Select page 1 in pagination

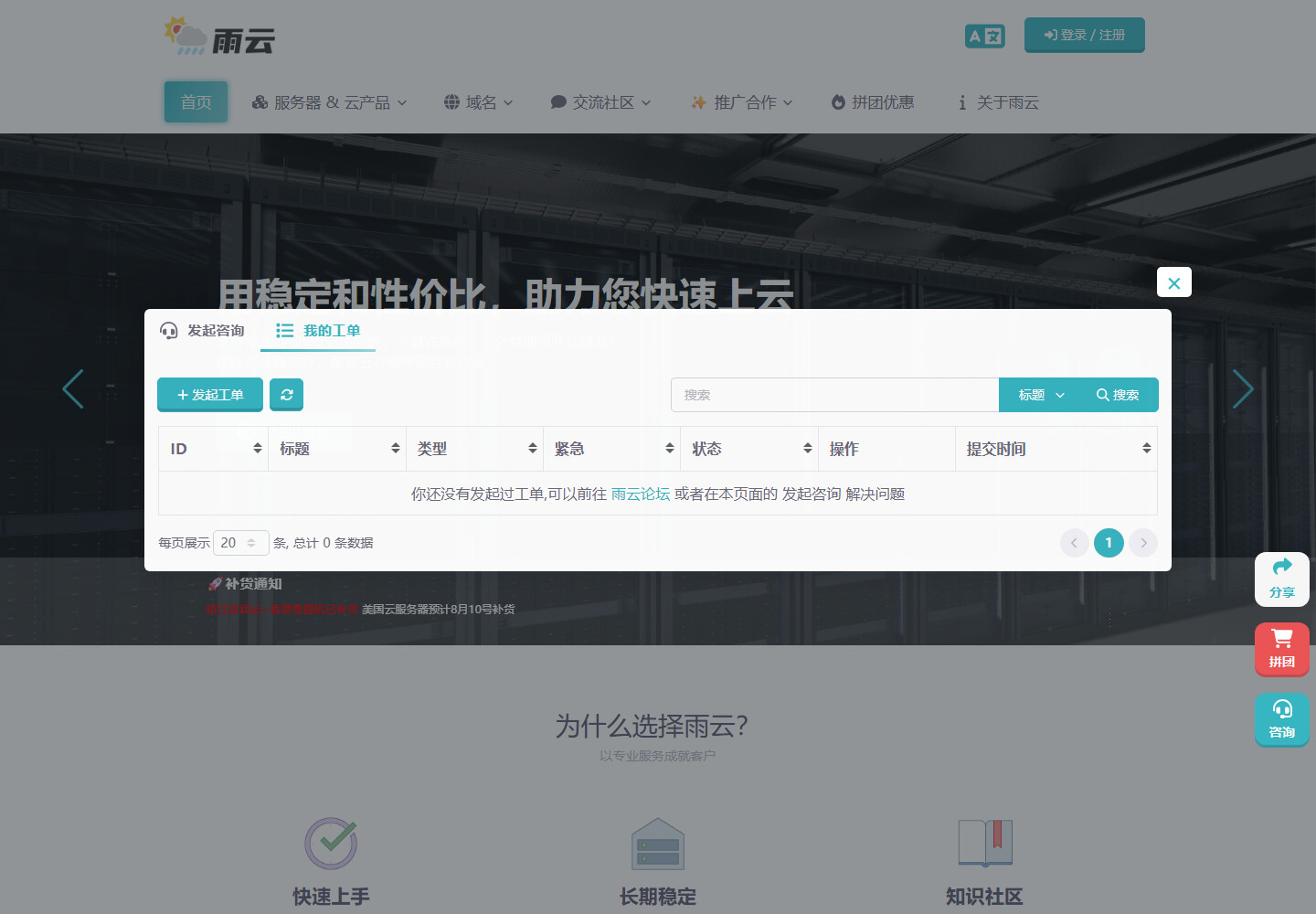(1109, 543)
